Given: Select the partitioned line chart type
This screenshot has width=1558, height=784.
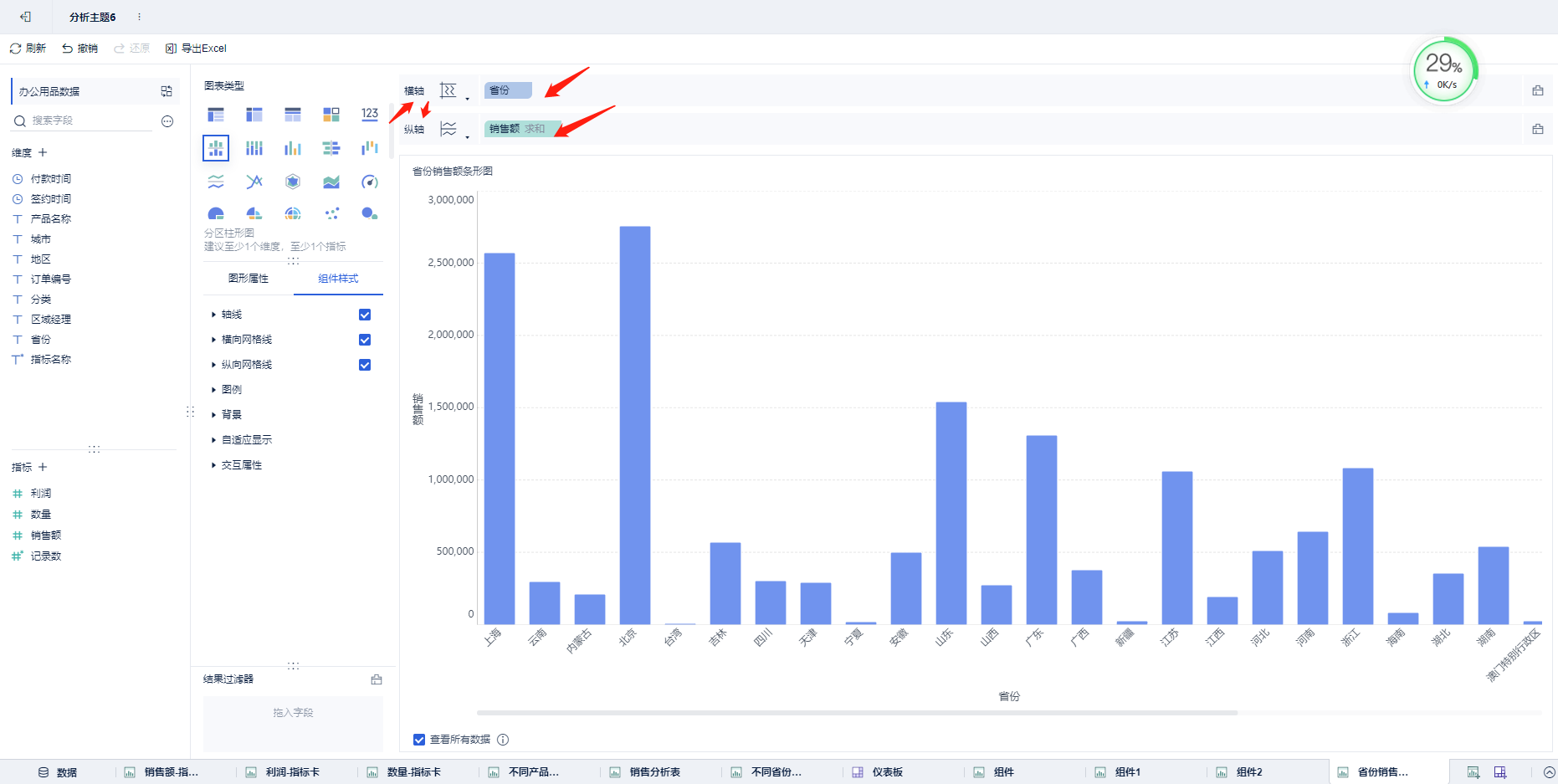Looking at the screenshot, I should point(216,182).
